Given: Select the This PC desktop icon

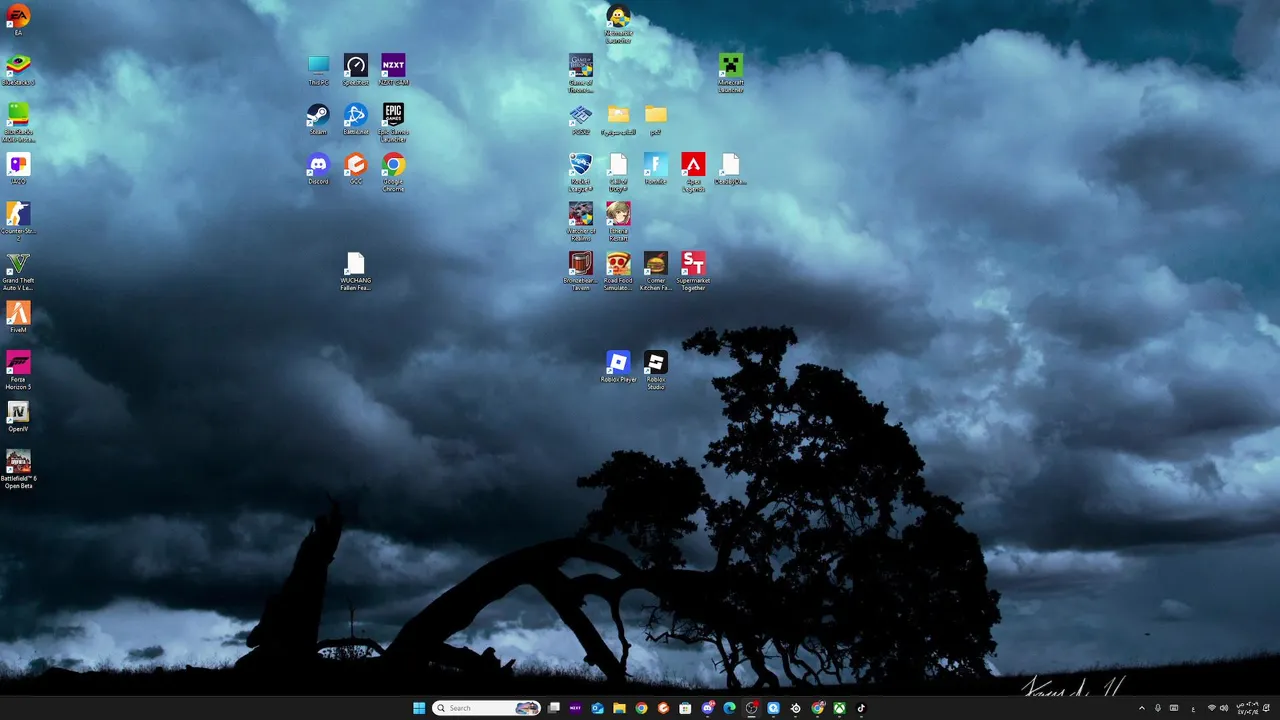Looking at the screenshot, I should [x=318, y=70].
